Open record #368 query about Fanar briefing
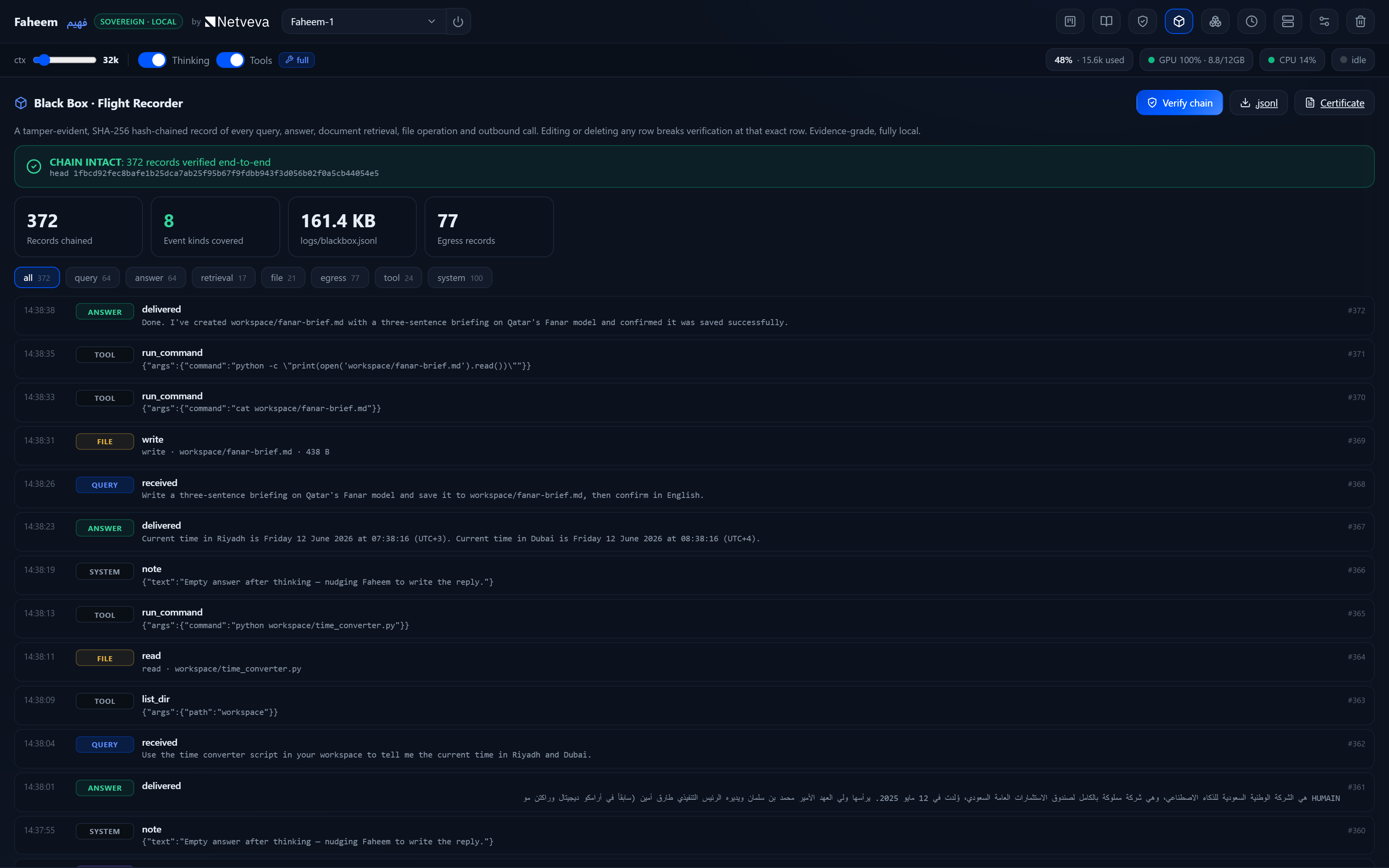The width and height of the screenshot is (1389, 868). coord(694,489)
